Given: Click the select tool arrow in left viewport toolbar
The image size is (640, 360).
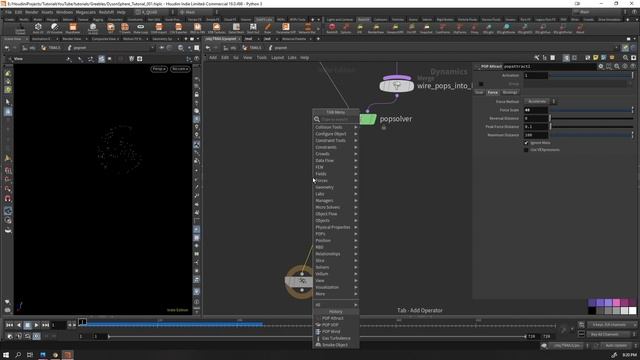Looking at the screenshot, I should pyautogui.click(x=8, y=102).
